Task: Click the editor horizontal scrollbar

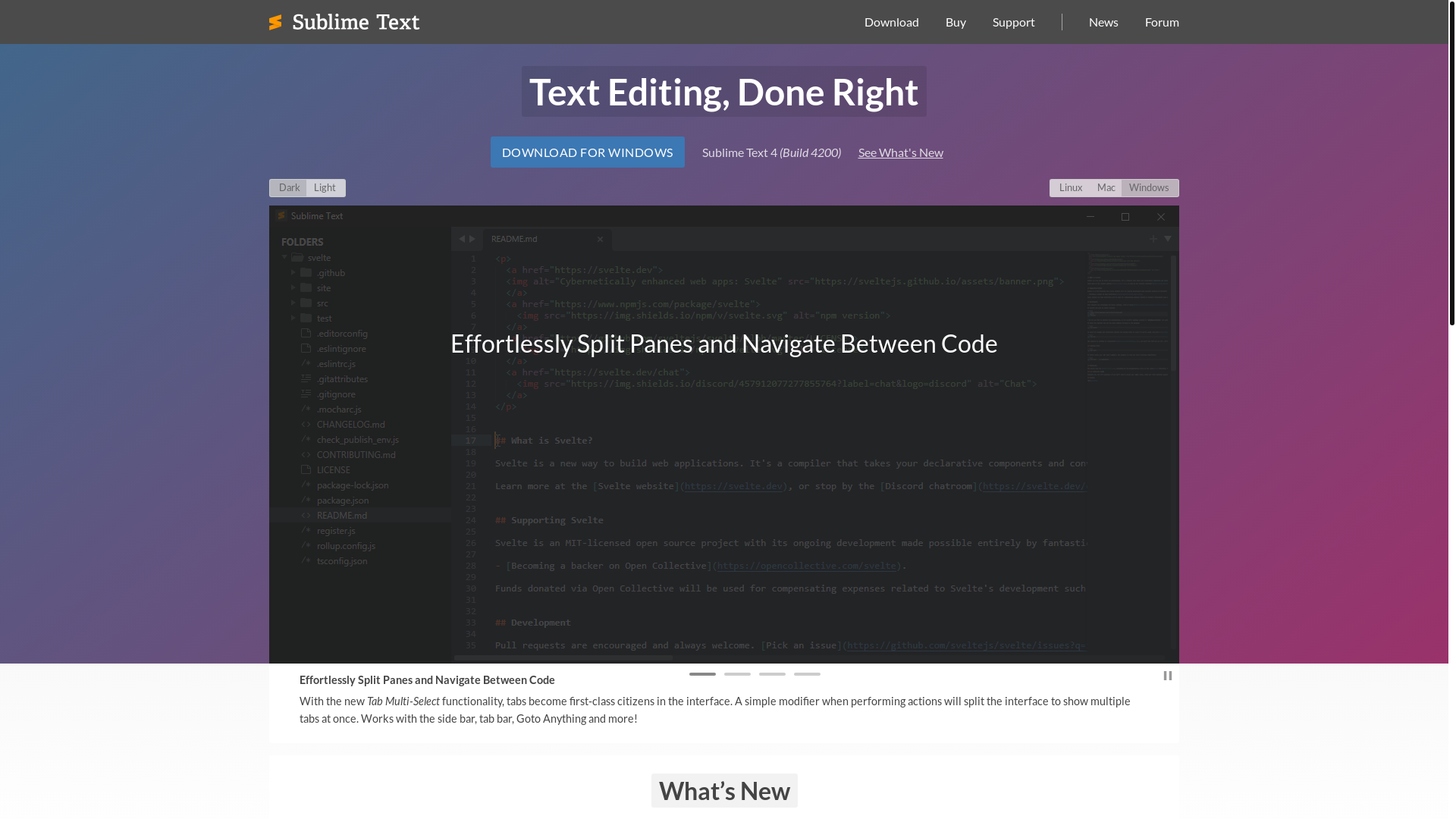Action: tap(563, 657)
